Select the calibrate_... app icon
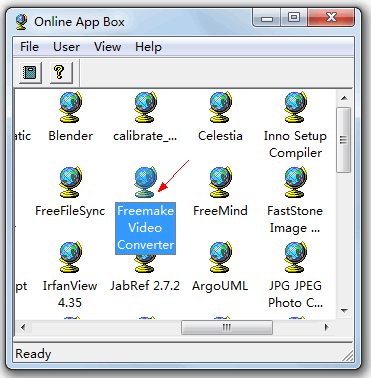The height and width of the screenshot is (378, 371). 145,107
